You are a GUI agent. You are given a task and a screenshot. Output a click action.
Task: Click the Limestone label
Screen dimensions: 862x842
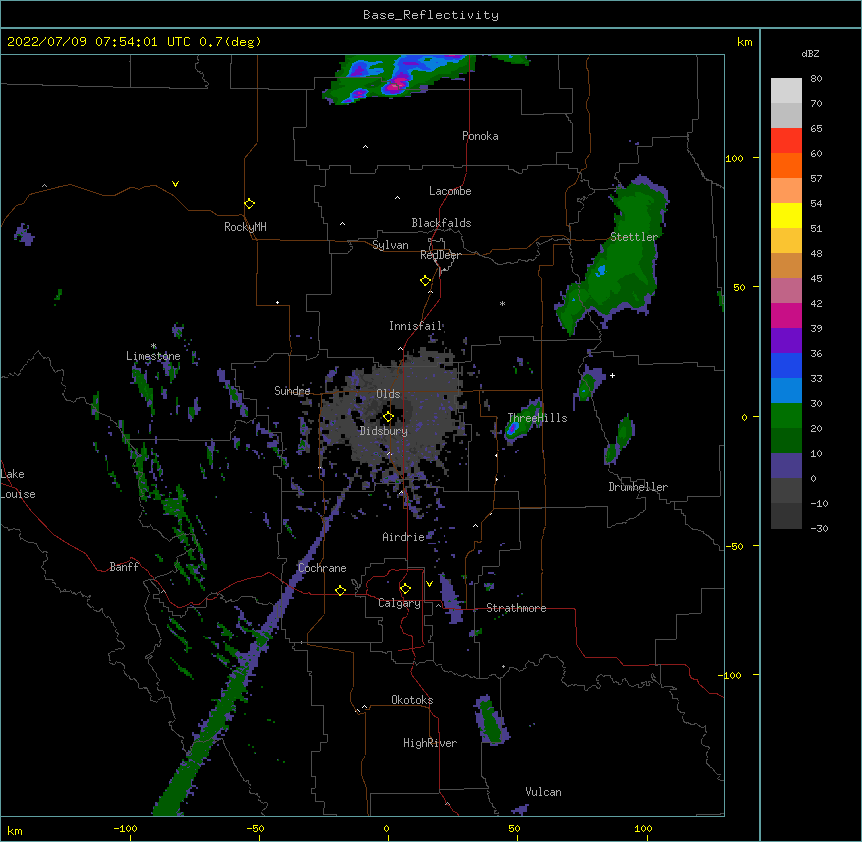pos(153,356)
